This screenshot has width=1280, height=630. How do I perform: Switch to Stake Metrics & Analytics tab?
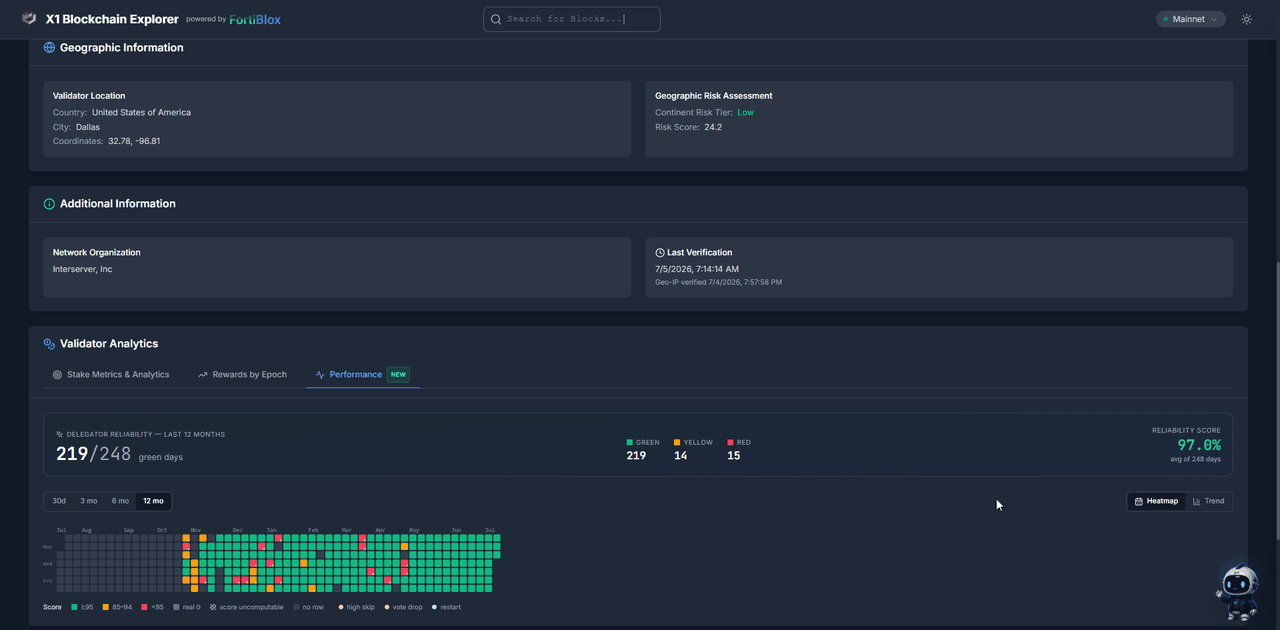click(x=111, y=375)
